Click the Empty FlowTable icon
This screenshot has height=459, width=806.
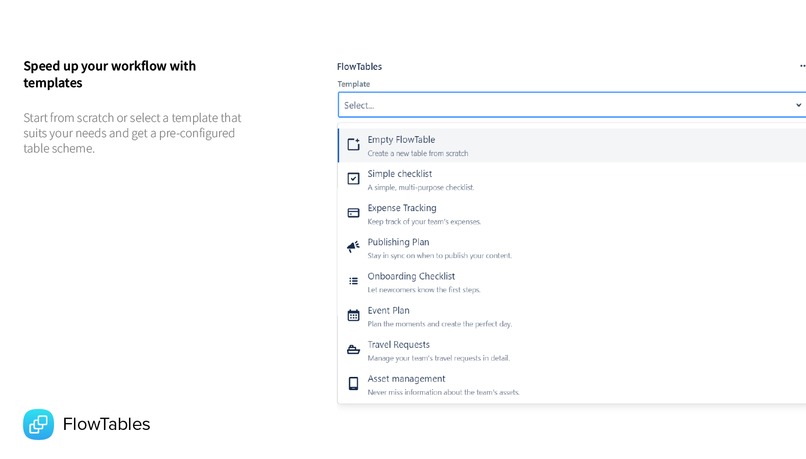pyautogui.click(x=353, y=144)
